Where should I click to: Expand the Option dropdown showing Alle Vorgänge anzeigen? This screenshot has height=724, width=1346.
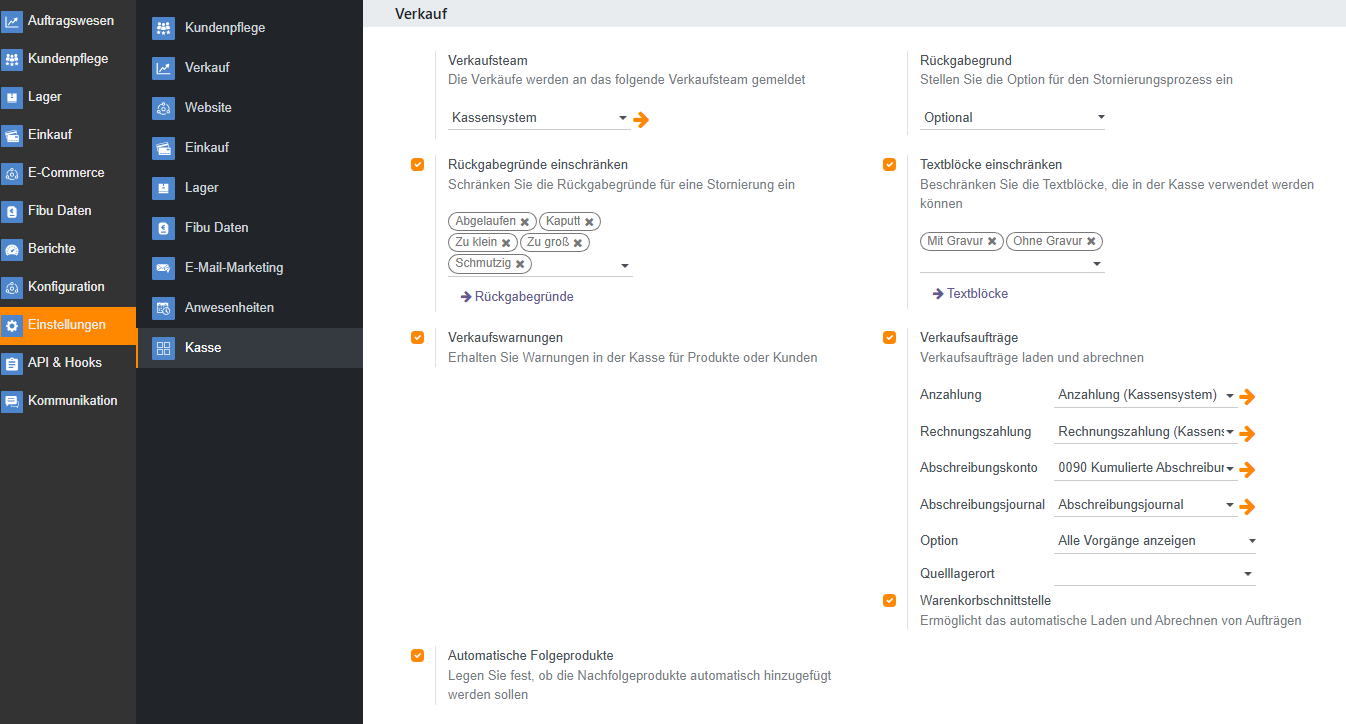coord(1155,541)
